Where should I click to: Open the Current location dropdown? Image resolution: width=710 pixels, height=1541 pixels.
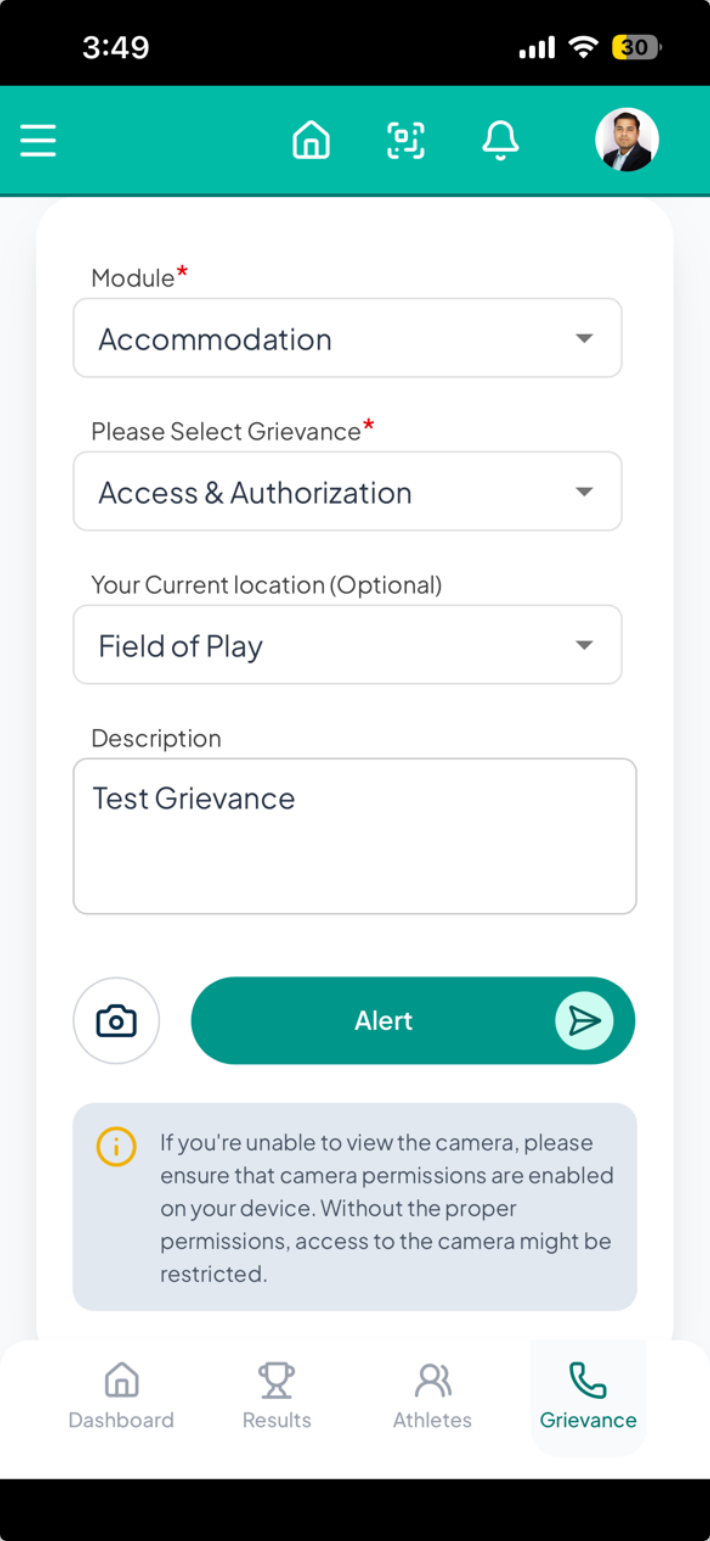click(347, 645)
